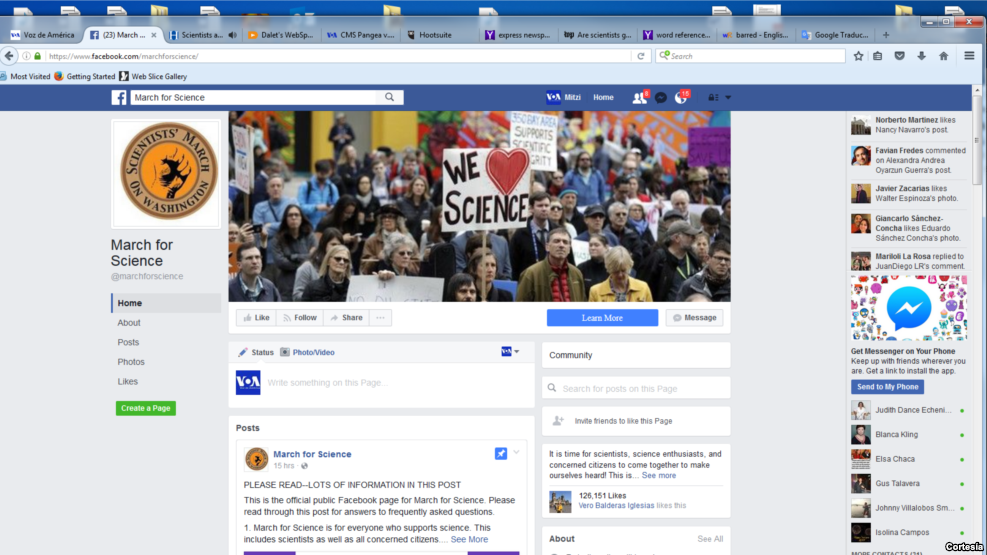The width and height of the screenshot is (987, 555).
Task: Click the Facebook logo icon
Action: (118, 98)
